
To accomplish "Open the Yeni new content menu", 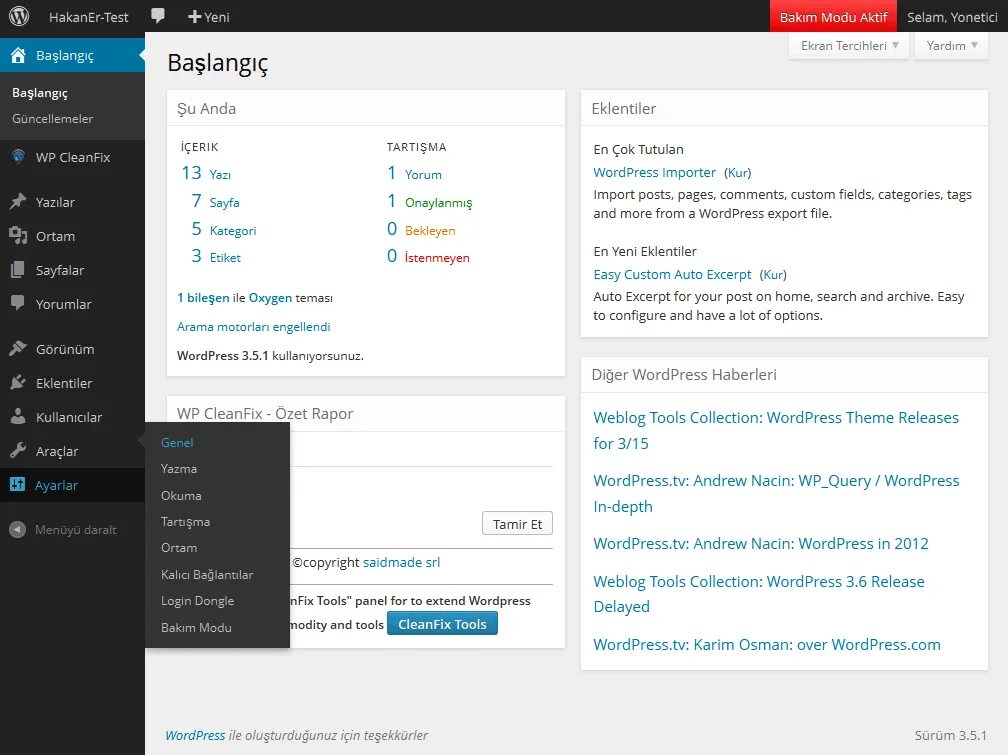I will (x=208, y=17).
